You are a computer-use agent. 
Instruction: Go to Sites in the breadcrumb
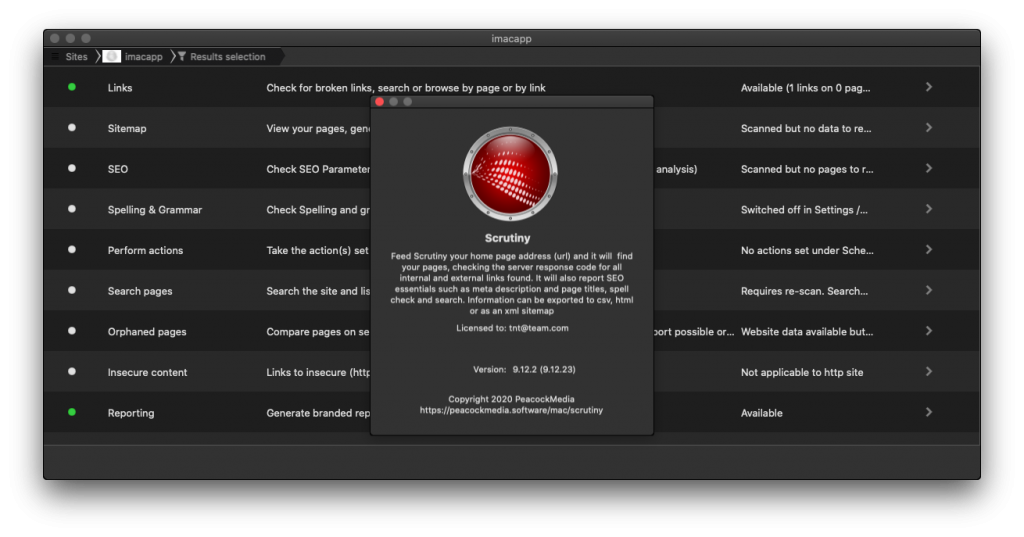[76, 57]
